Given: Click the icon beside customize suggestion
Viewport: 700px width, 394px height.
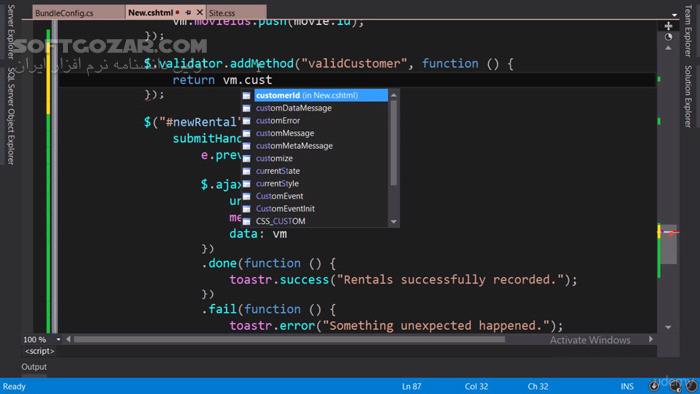Looking at the screenshot, I should 246,158.
